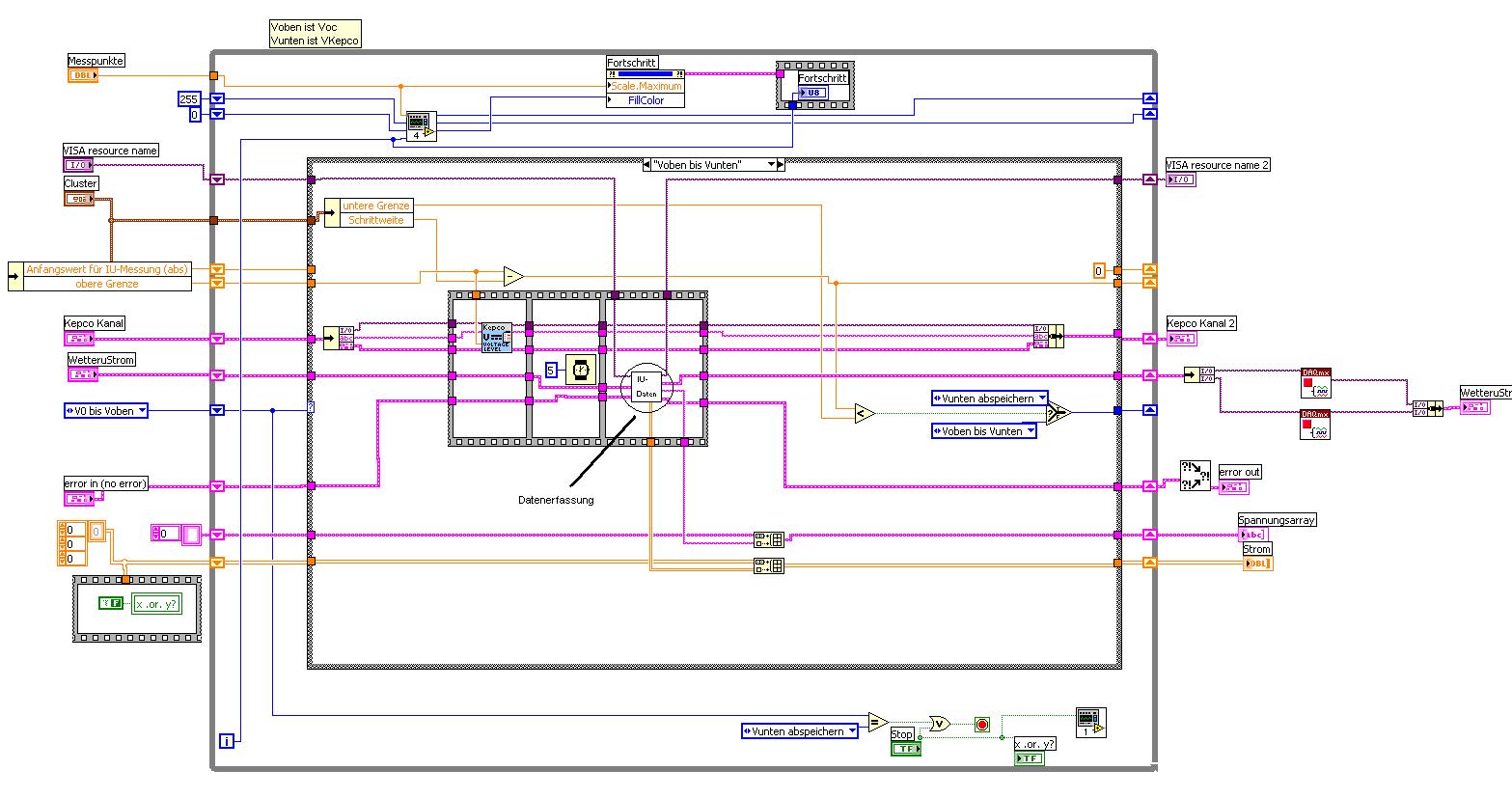Click the Spannungsarray indicator terminal
This screenshot has width=1512, height=798.
[1253, 535]
